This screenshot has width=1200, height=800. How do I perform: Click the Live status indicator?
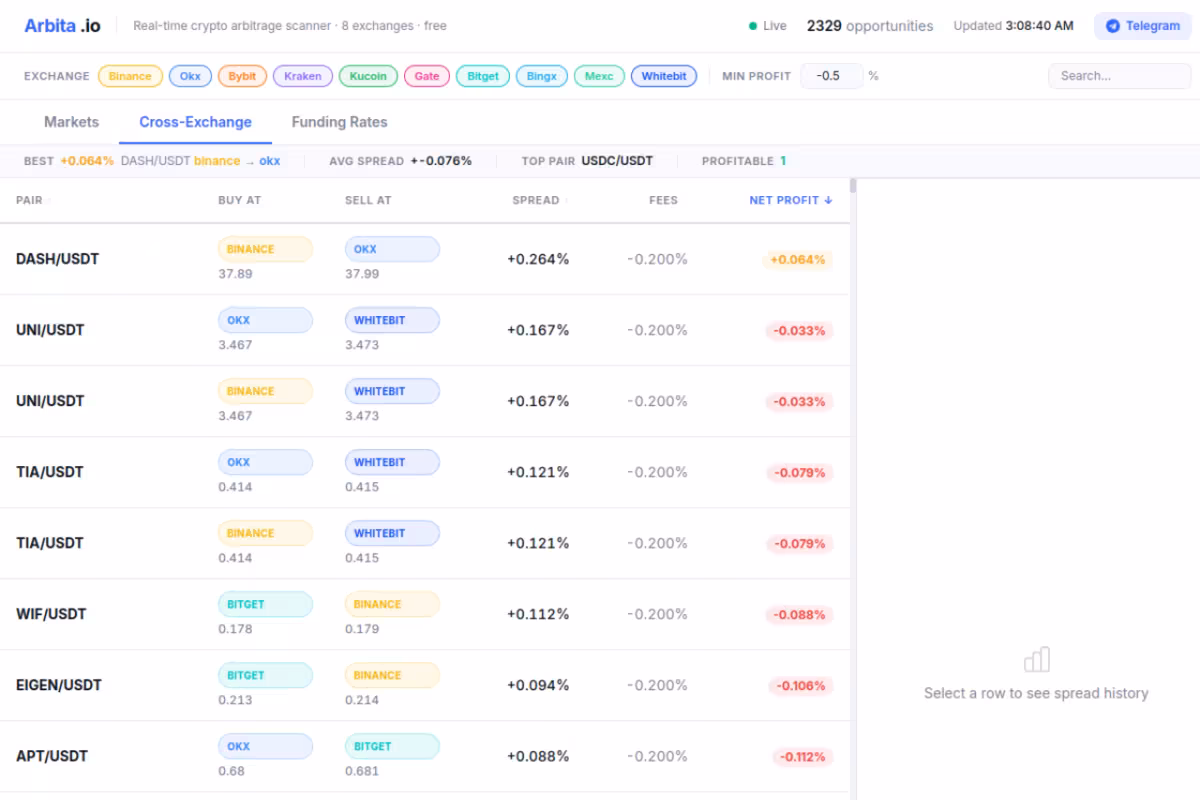click(768, 26)
